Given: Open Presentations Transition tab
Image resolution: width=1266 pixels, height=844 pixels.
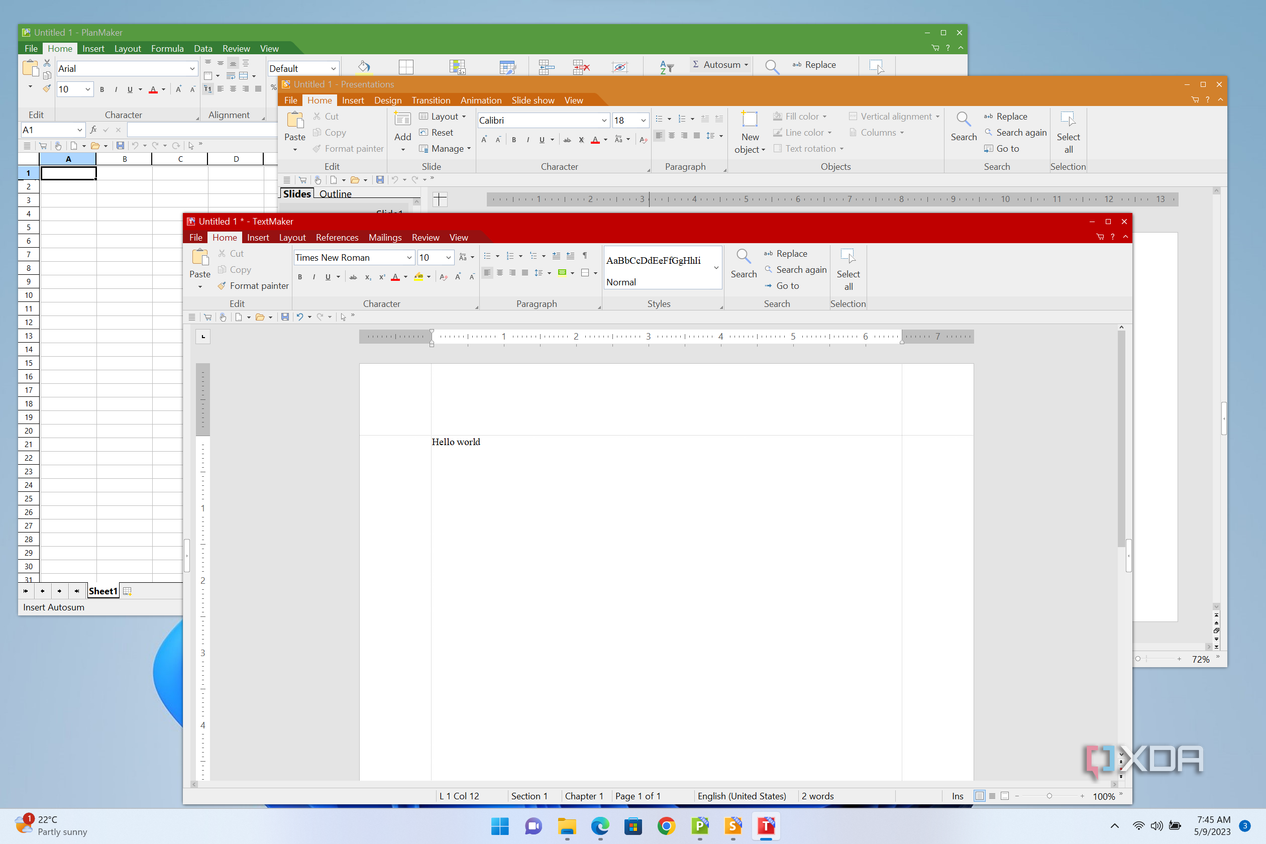Looking at the screenshot, I should pos(431,101).
